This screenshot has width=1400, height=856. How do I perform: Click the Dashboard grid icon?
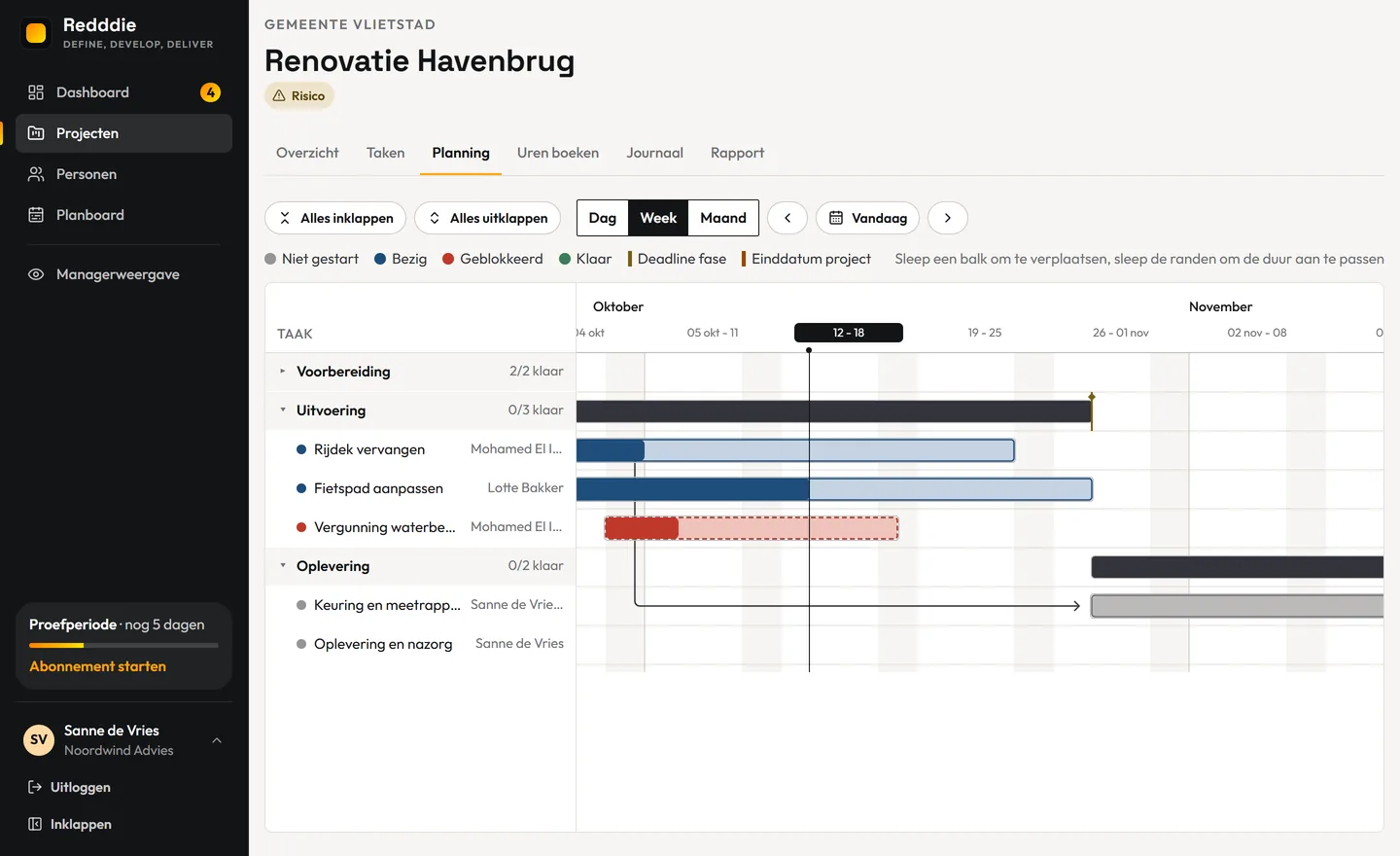[x=36, y=92]
